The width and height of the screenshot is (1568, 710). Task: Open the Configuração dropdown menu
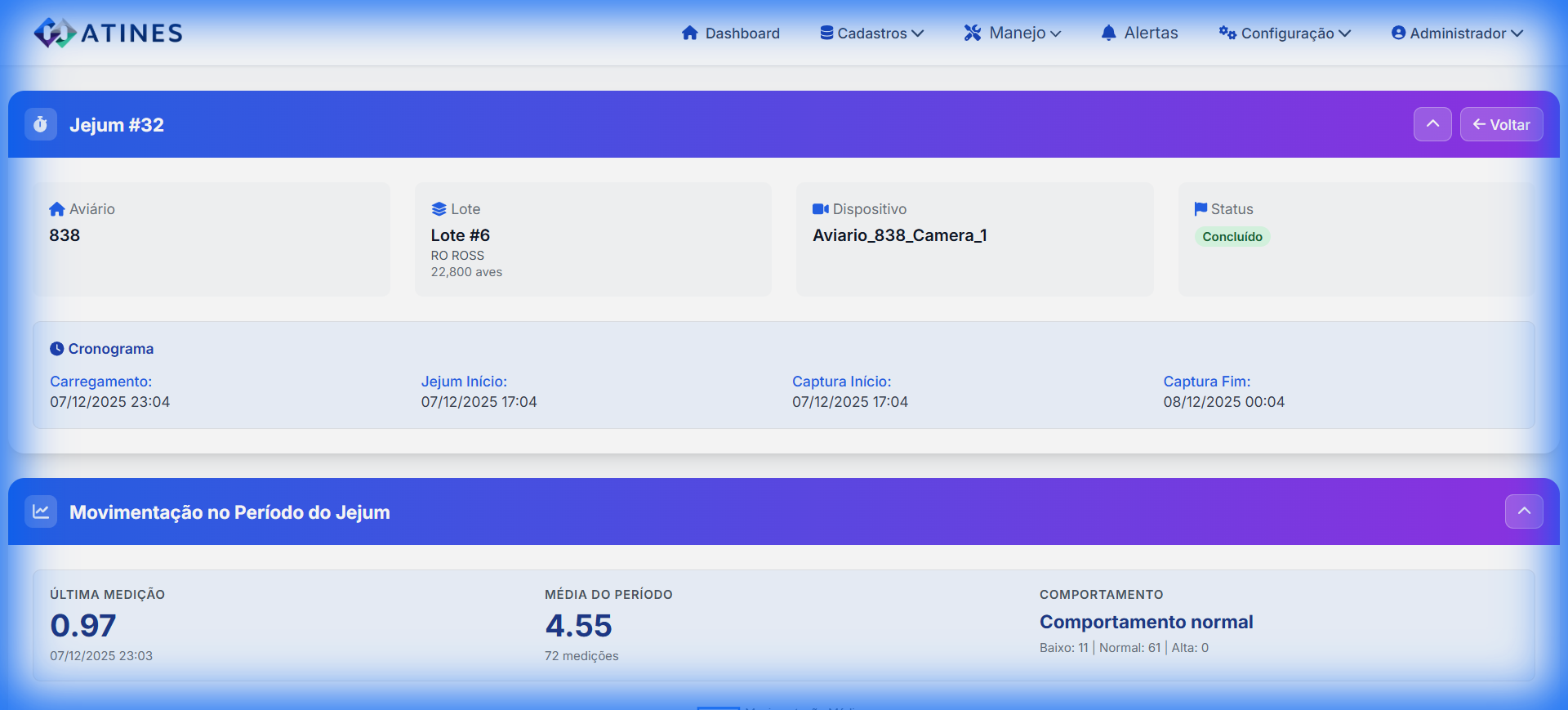click(1285, 33)
